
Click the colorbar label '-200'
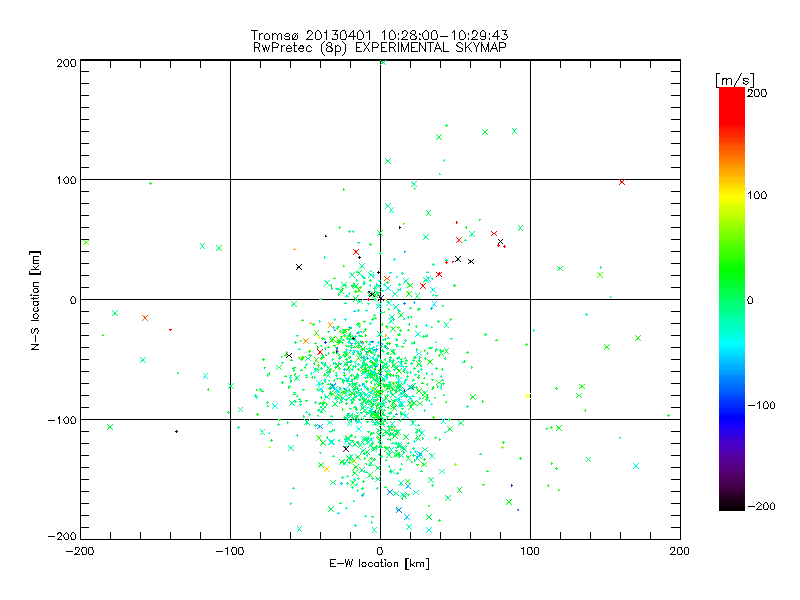[761, 506]
